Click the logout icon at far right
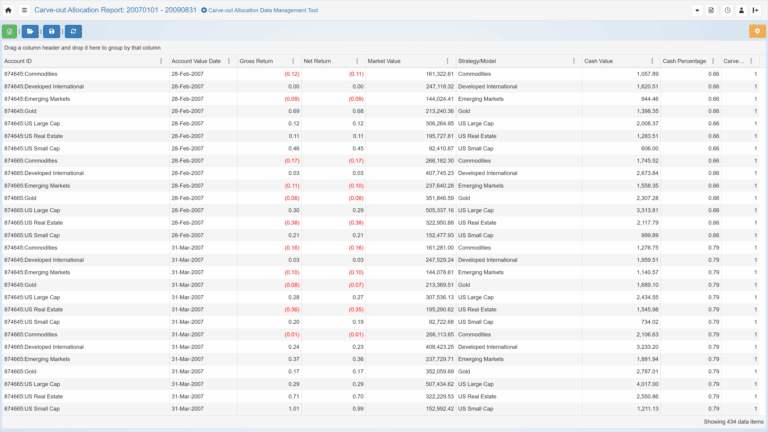Viewport: 768px width, 432px height. coord(756,10)
